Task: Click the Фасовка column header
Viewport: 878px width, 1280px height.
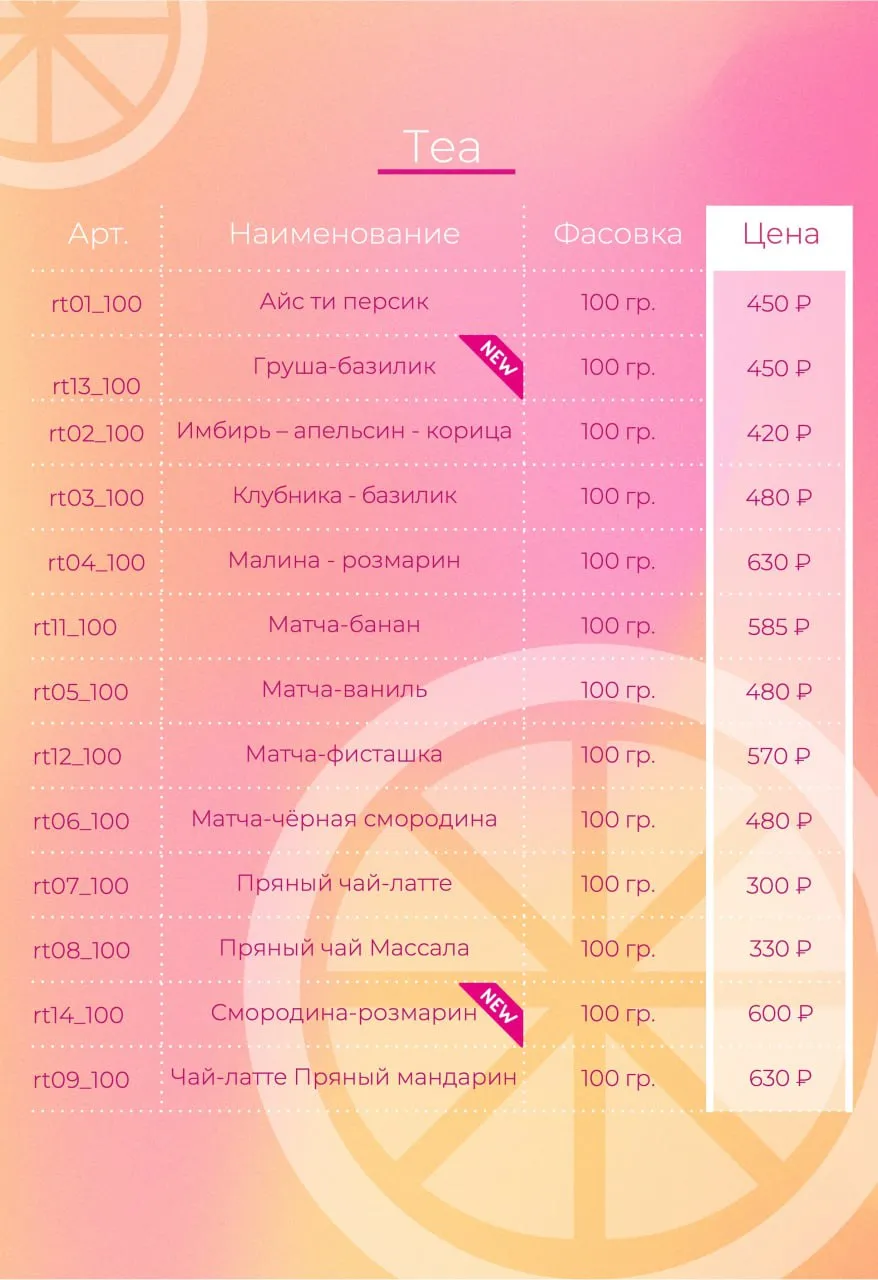Action: tap(618, 234)
